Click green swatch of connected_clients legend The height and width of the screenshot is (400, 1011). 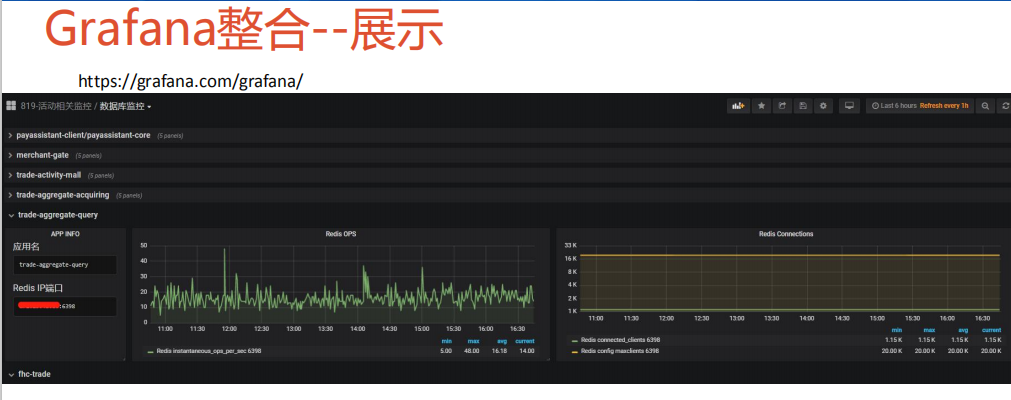point(575,340)
